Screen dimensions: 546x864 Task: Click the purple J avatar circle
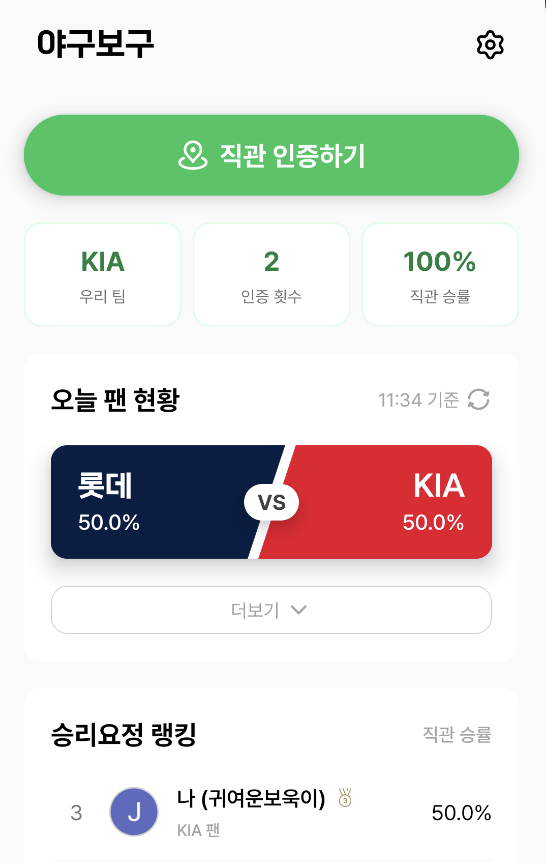[134, 812]
